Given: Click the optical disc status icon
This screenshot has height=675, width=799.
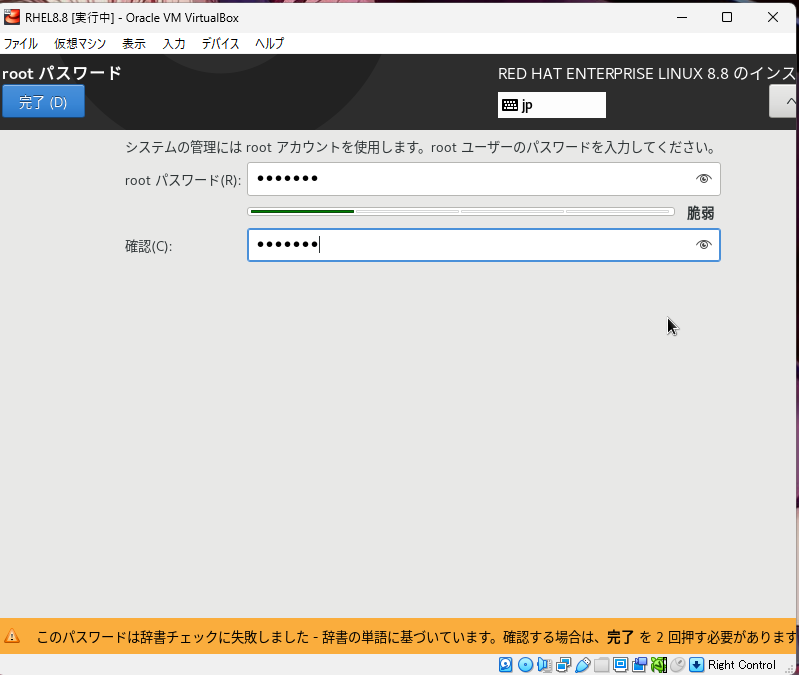Looking at the screenshot, I should click(525, 664).
